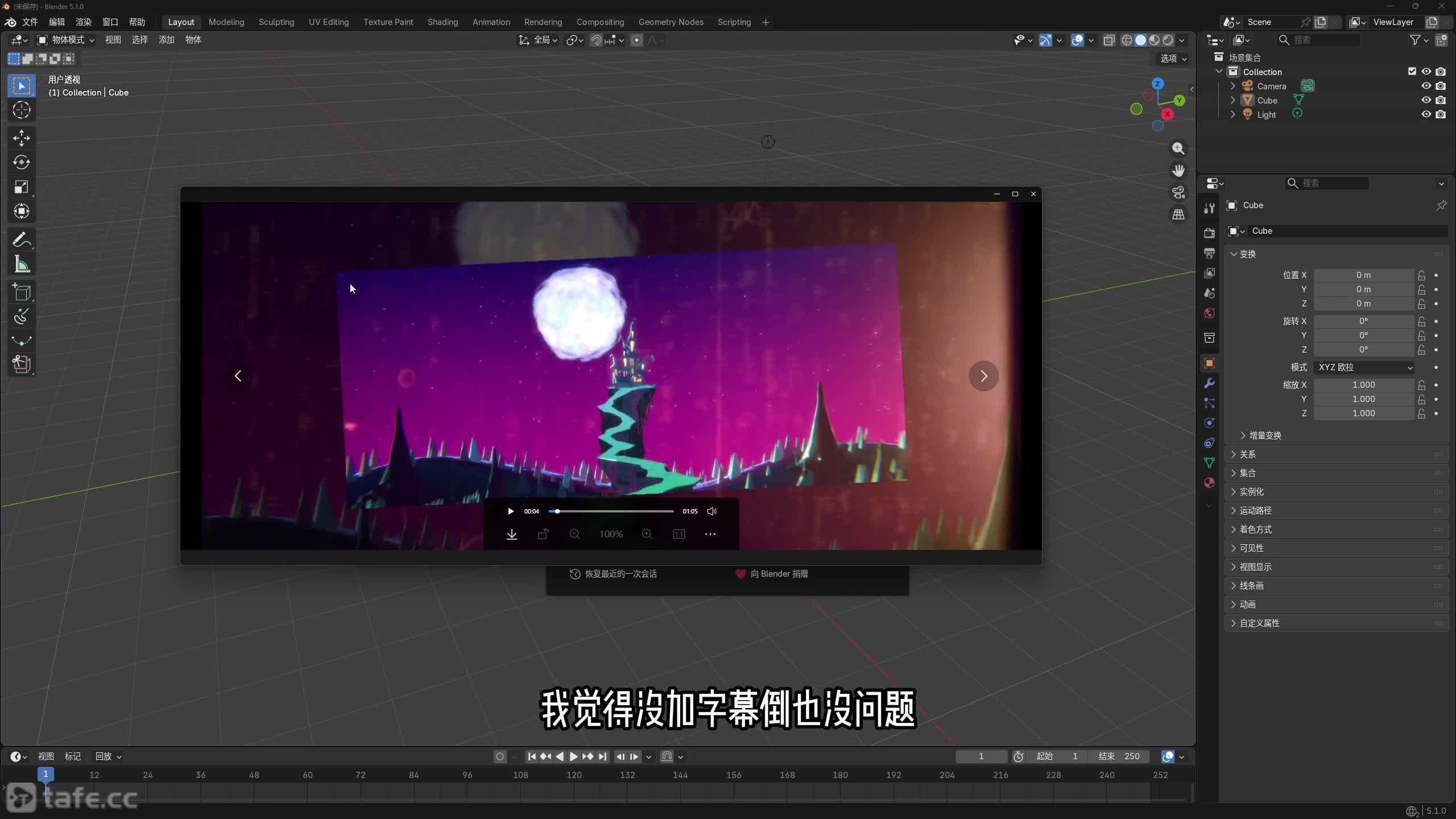Expand the Cube tree item

pos(1233,100)
